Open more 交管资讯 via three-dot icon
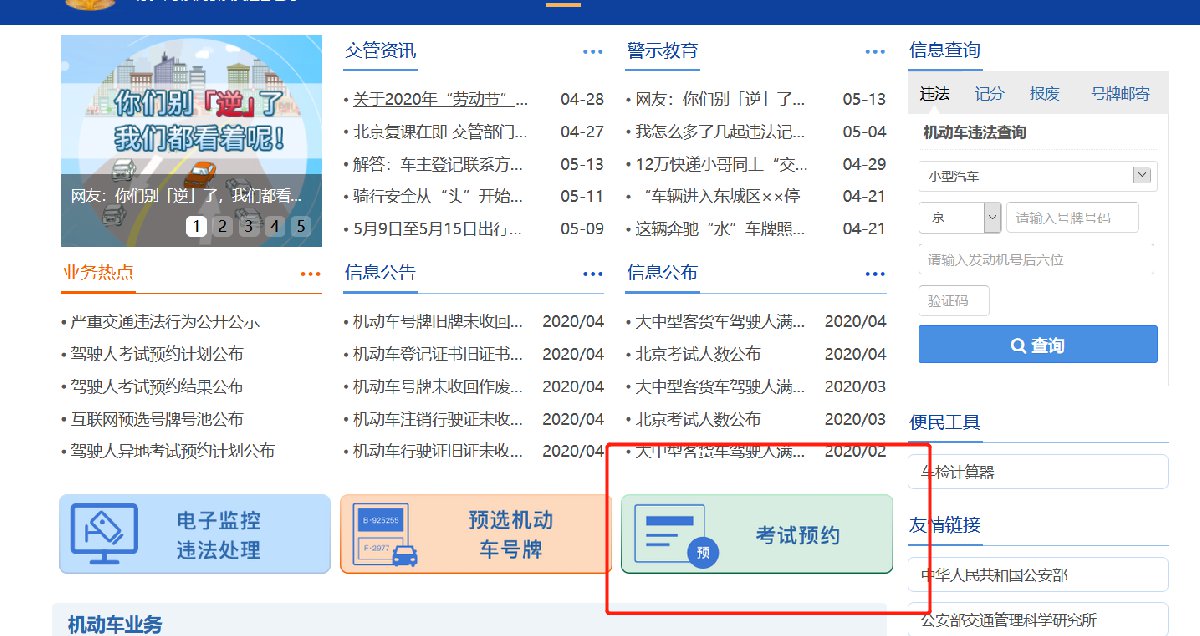This screenshot has width=1200, height=636. (x=593, y=52)
